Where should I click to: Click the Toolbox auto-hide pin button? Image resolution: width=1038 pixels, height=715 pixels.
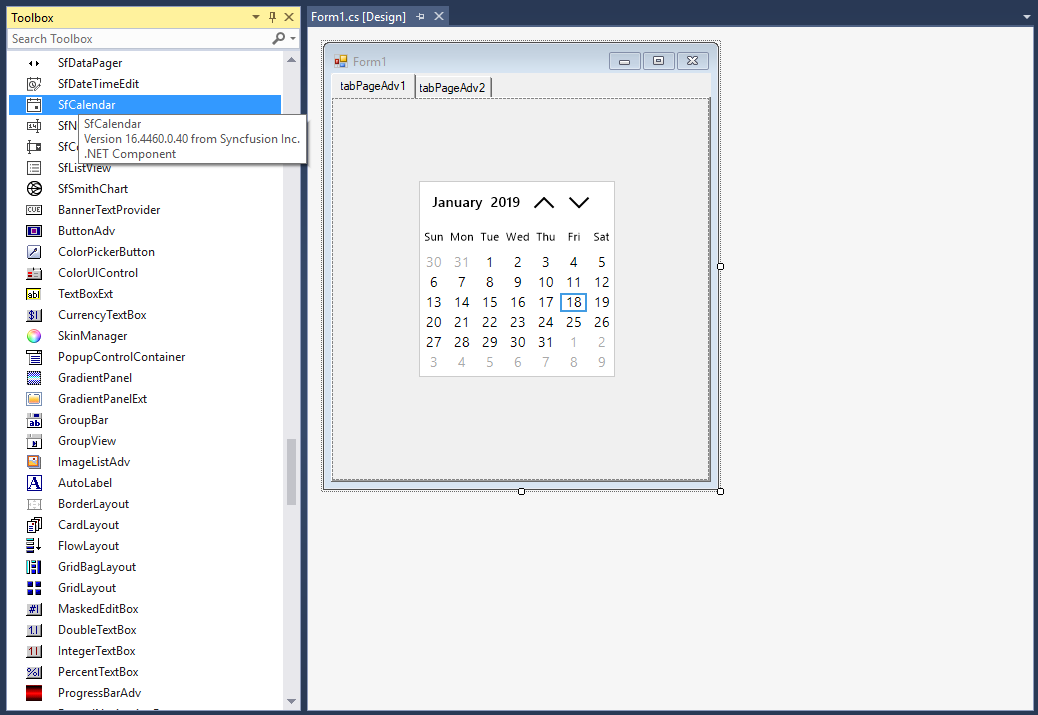click(272, 17)
